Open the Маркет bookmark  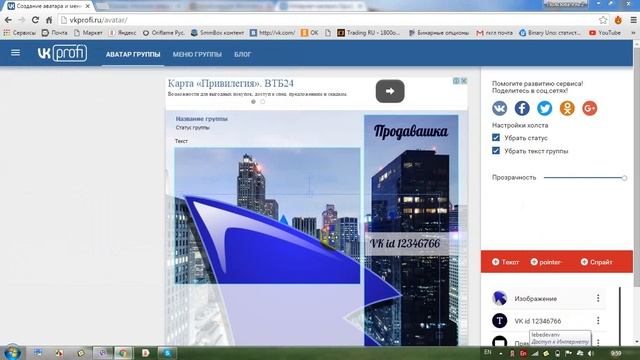pos(88,33)
